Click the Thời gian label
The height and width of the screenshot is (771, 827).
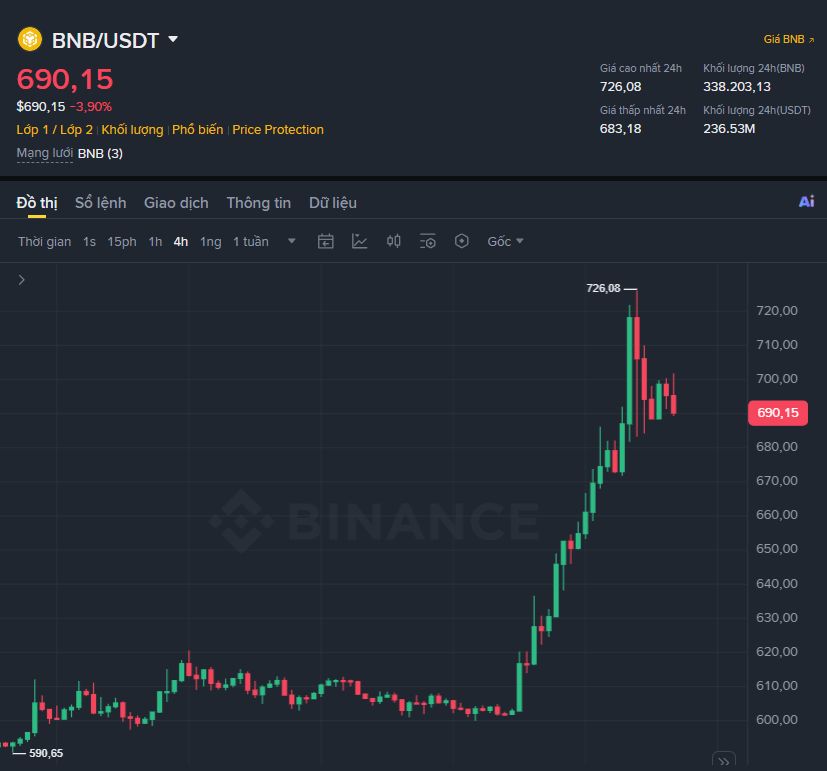[x=44, y=242]
